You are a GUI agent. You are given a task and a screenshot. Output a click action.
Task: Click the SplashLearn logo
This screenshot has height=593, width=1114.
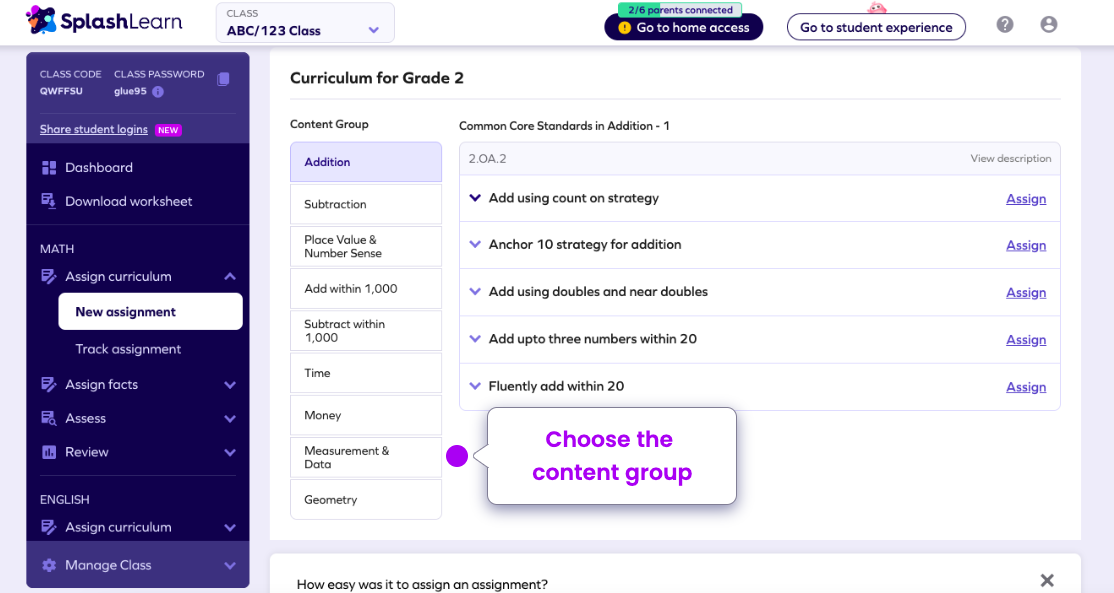tap(104, 21)
